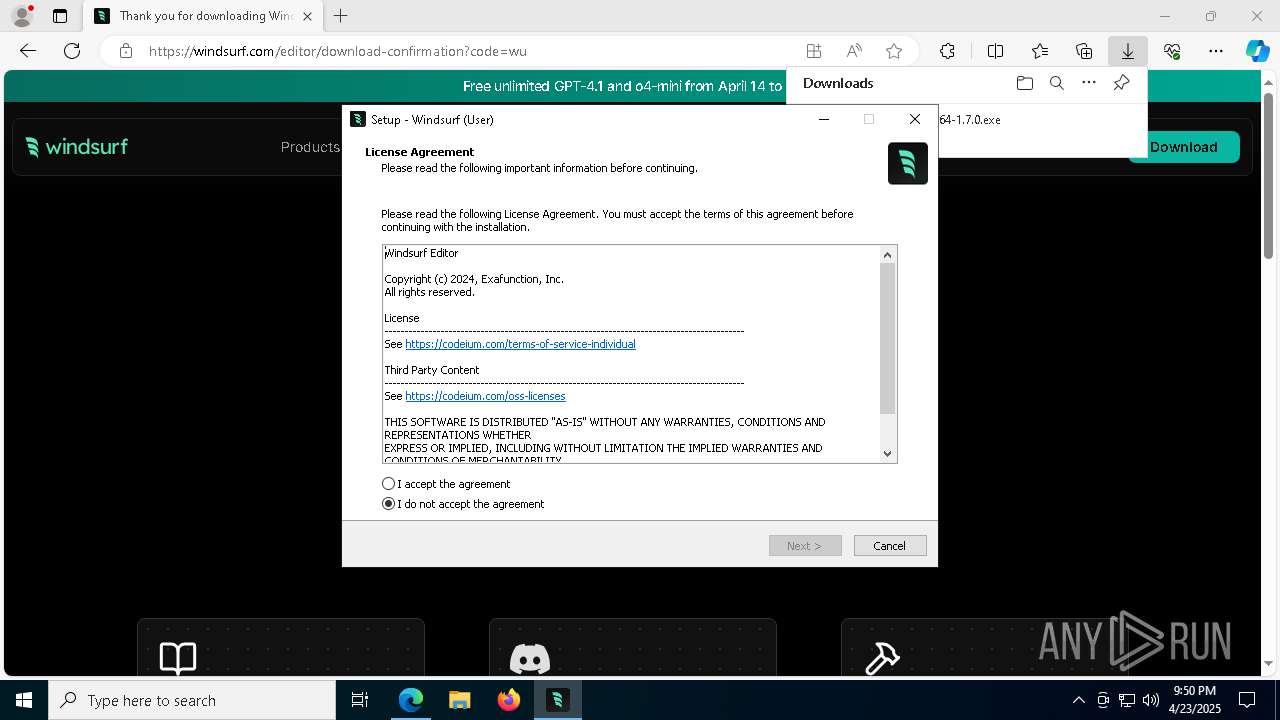
Task: Click the Free unlimited GPT-4.1 banner
Action: (x=622, y=87)
